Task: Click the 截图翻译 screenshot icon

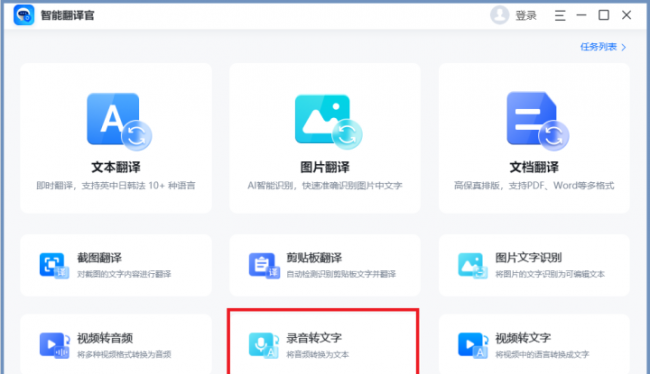Action: [54, 265]
